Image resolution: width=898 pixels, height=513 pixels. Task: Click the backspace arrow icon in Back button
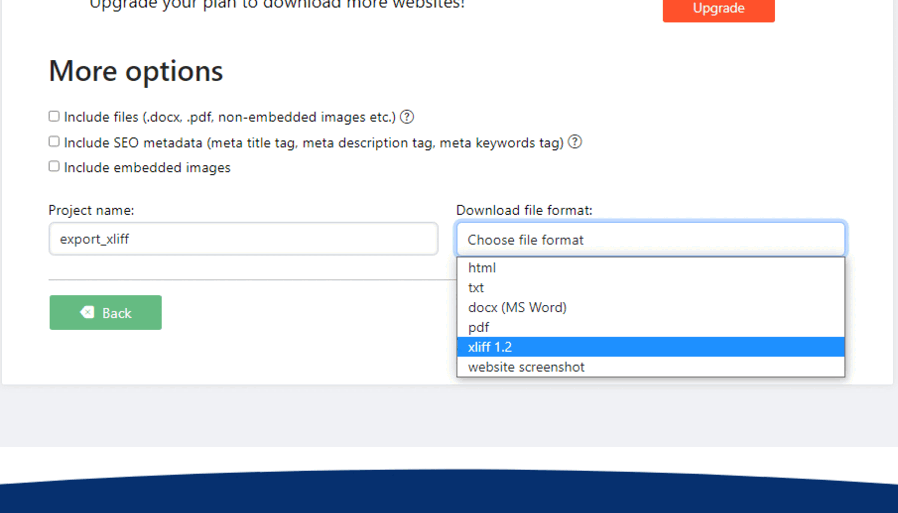(x=87, y=313)
